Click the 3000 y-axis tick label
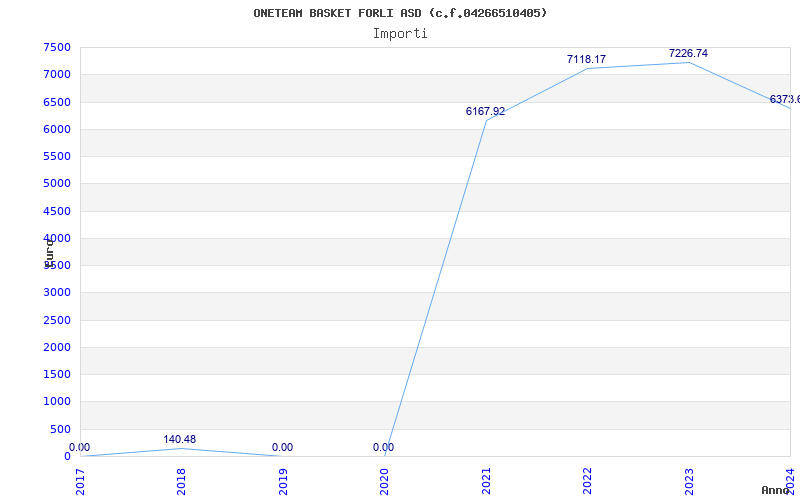This screenshot has width=800, height=500. click(57, 292)
